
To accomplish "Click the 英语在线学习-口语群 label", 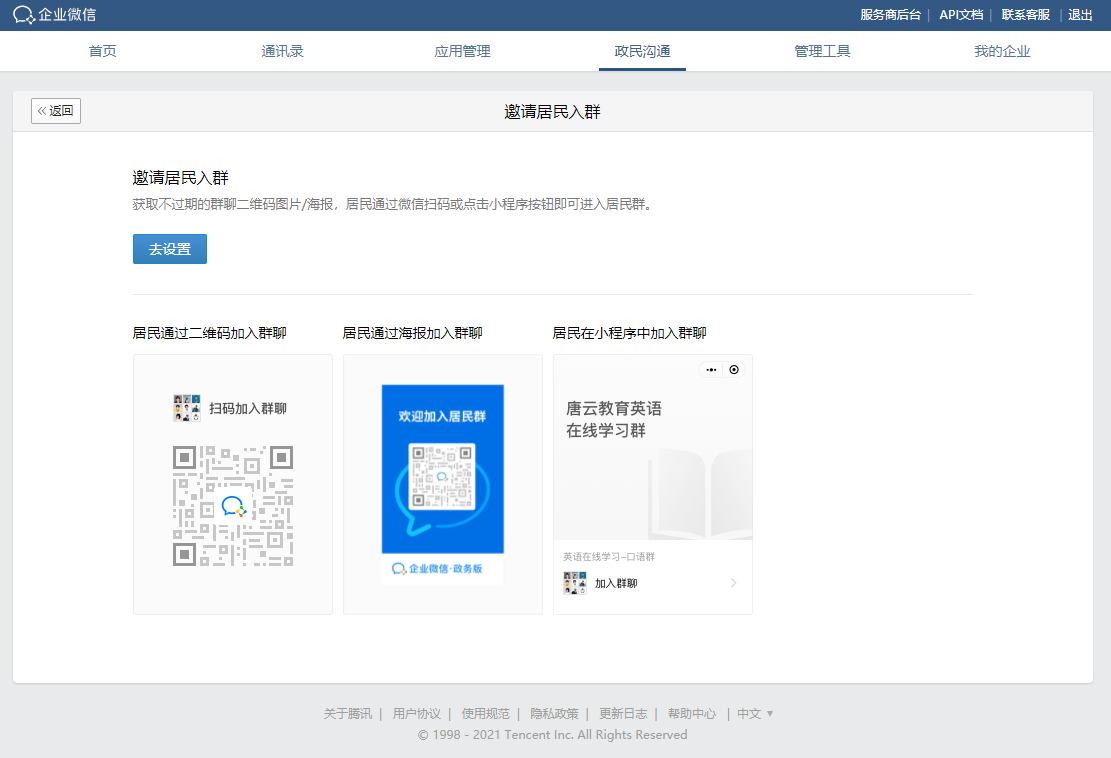I will coord(609,557).
